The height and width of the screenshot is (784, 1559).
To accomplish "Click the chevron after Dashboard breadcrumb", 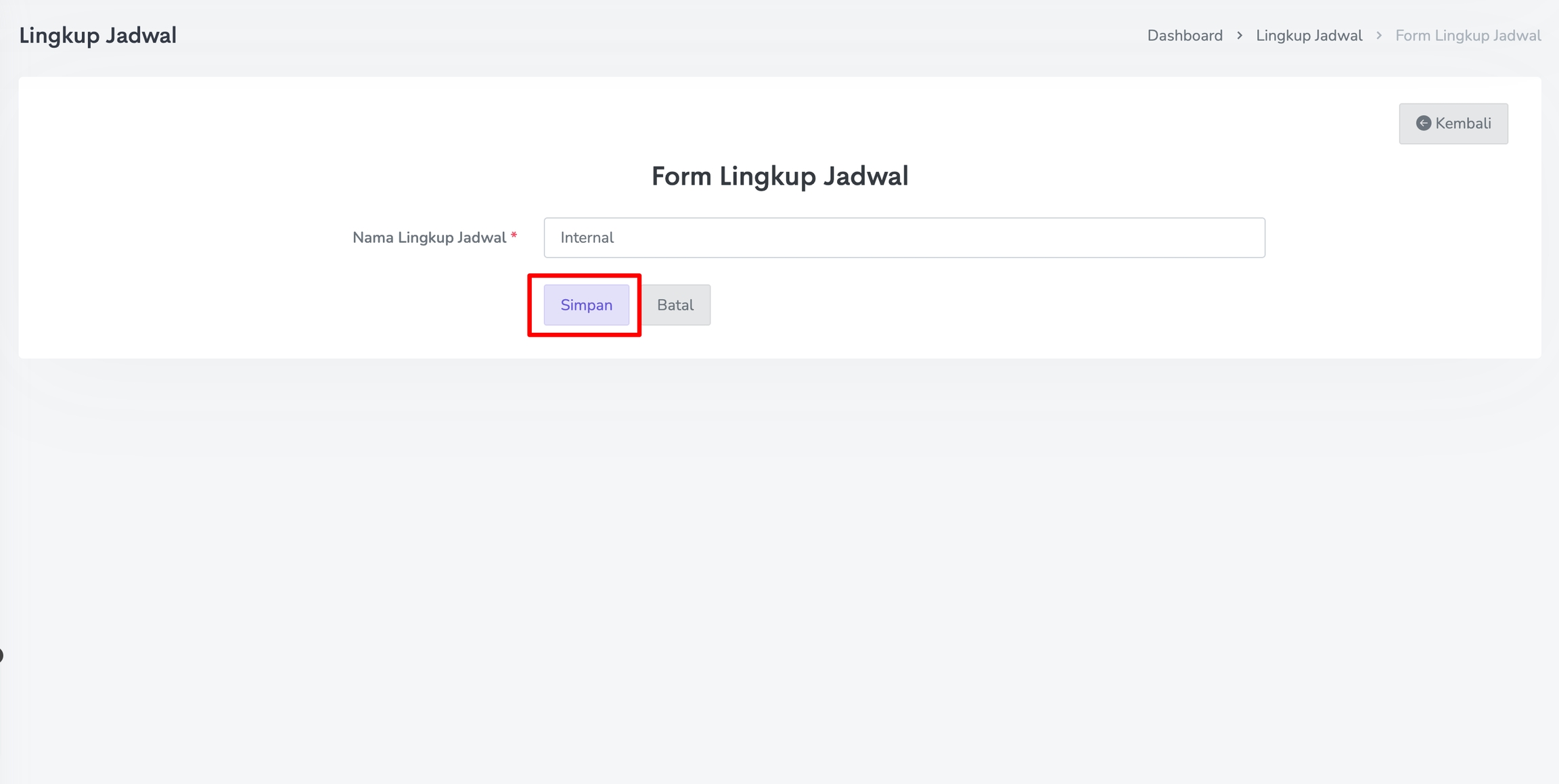I will [x=1240, y=35].
